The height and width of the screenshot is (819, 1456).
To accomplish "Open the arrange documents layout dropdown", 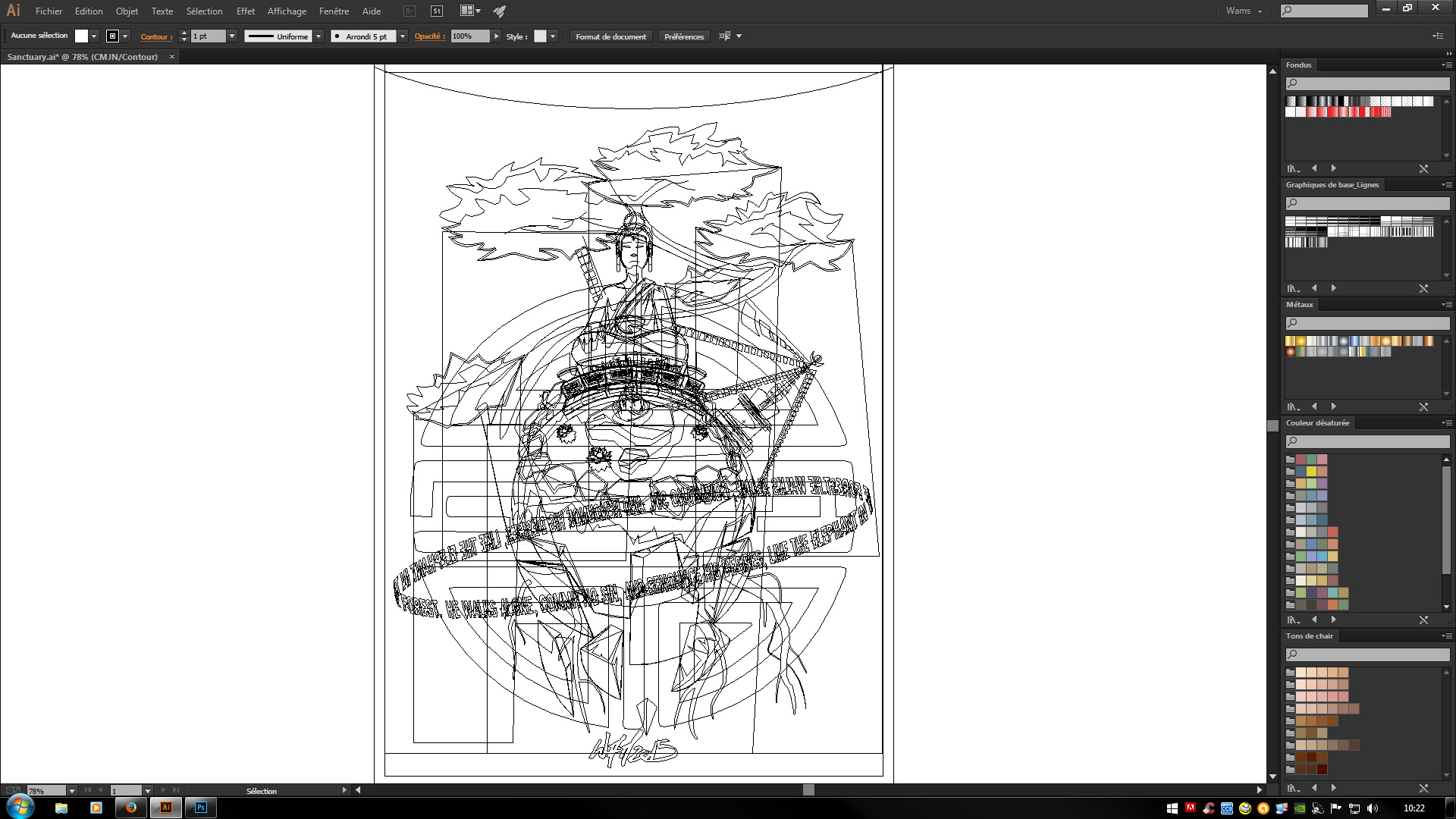I will [x=471, y=11].
